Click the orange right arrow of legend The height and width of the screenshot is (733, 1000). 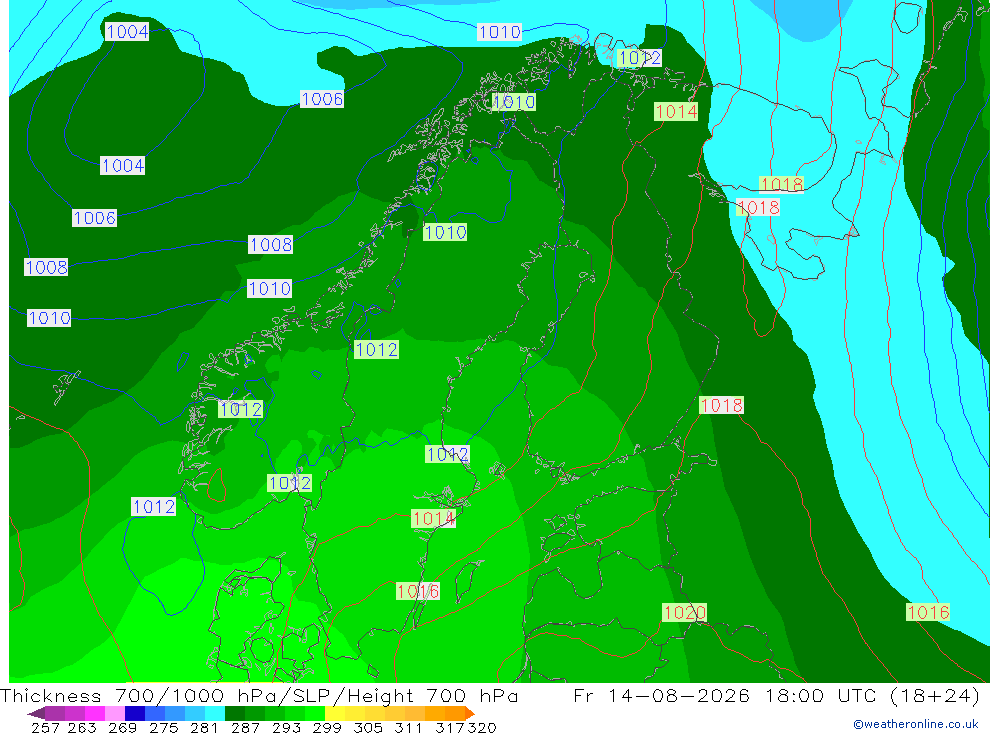[x=470, y=713]
